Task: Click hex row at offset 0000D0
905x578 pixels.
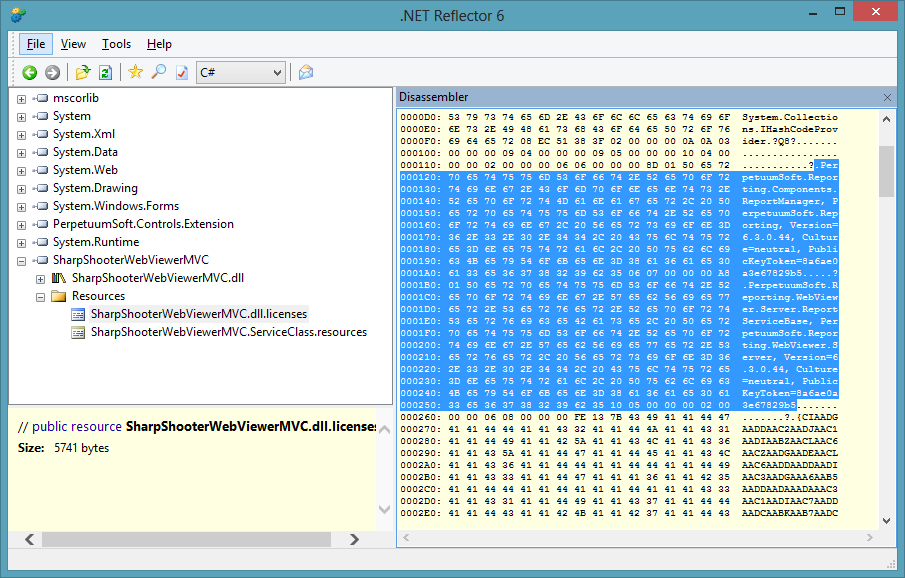Action: (x=619, y=117)
